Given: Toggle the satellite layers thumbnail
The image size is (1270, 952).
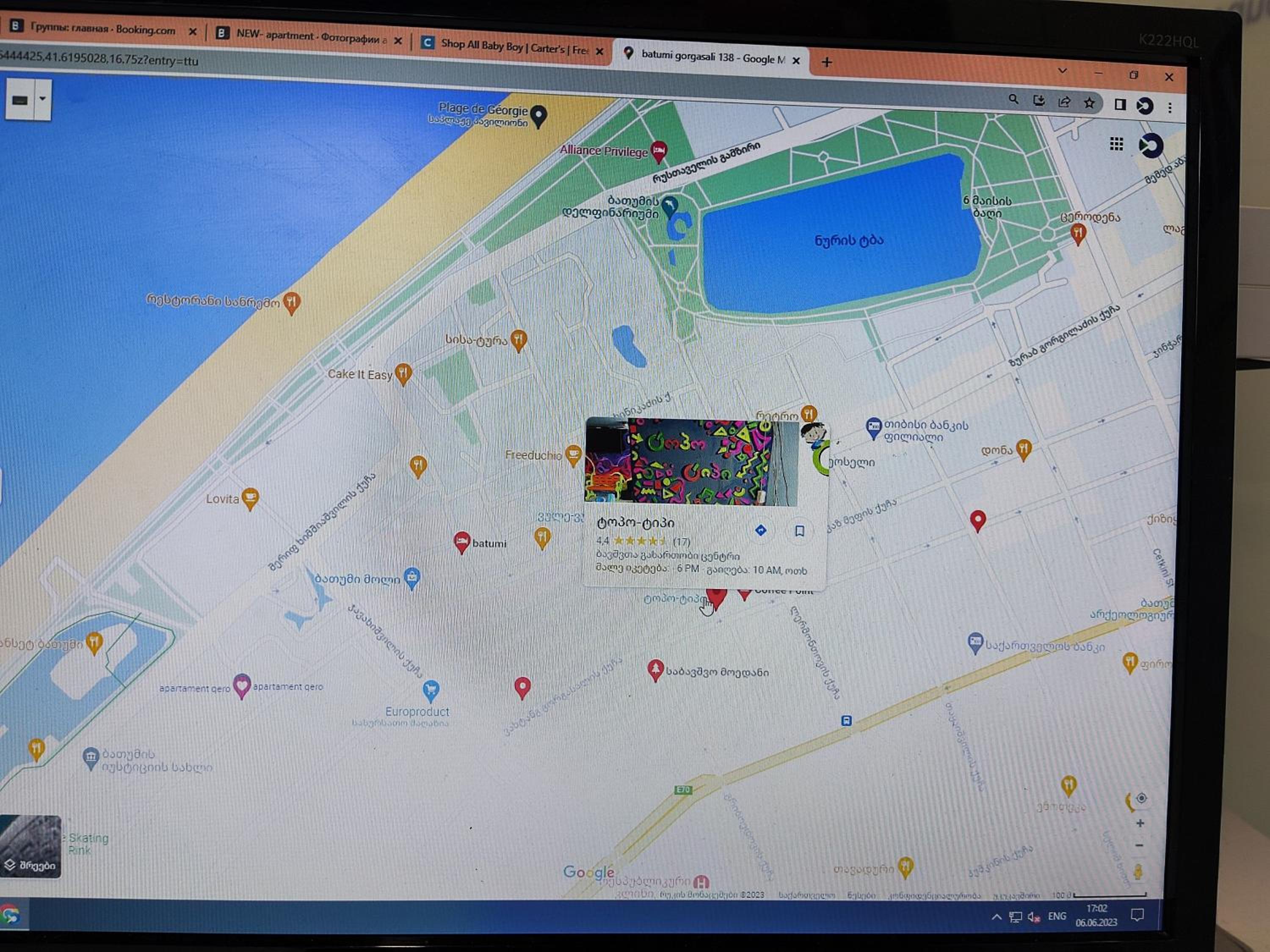Looking at the screenshot, I should click(30, 846).
